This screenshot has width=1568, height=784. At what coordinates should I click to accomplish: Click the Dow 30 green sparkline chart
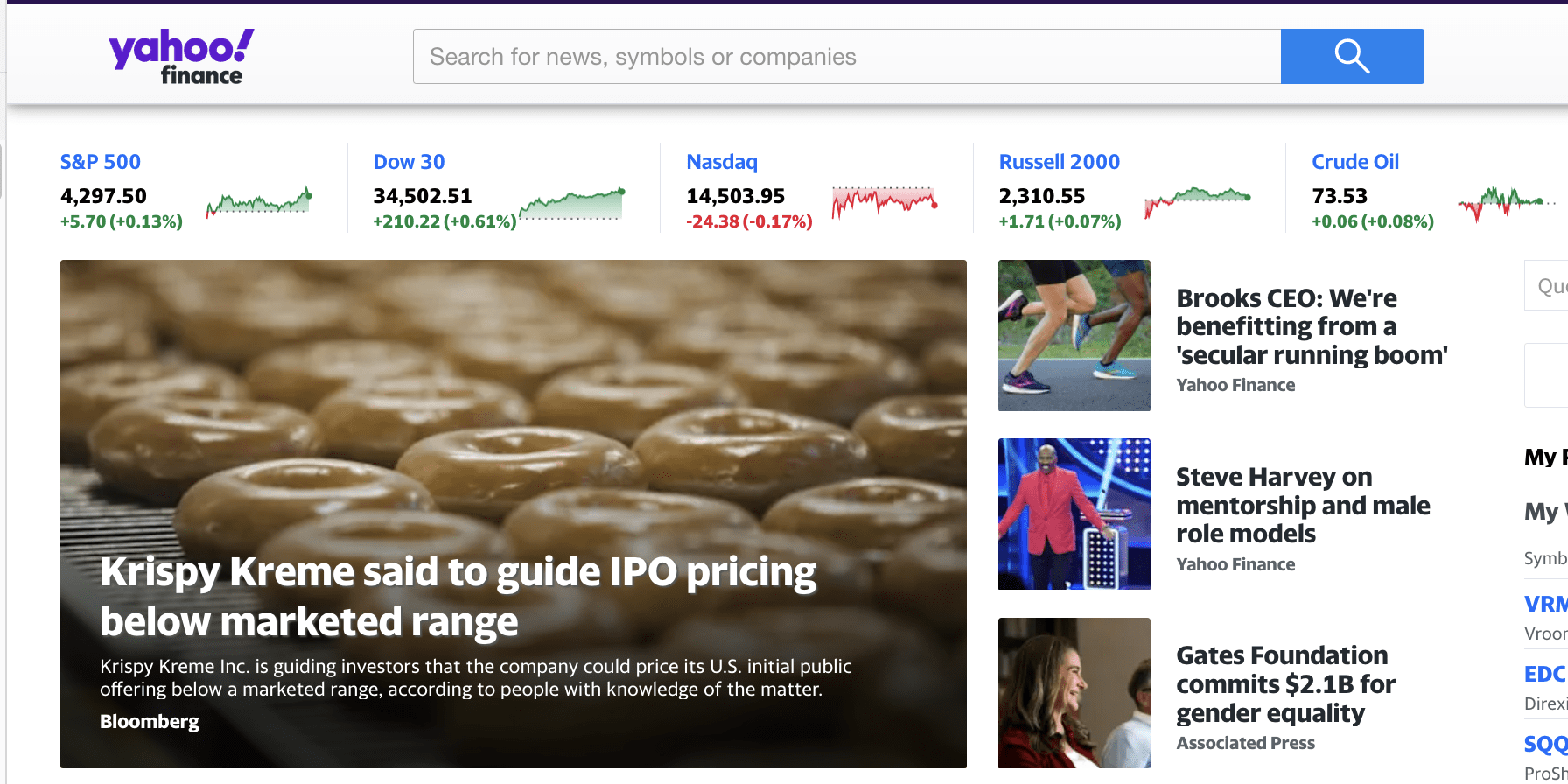coord(572,203)
